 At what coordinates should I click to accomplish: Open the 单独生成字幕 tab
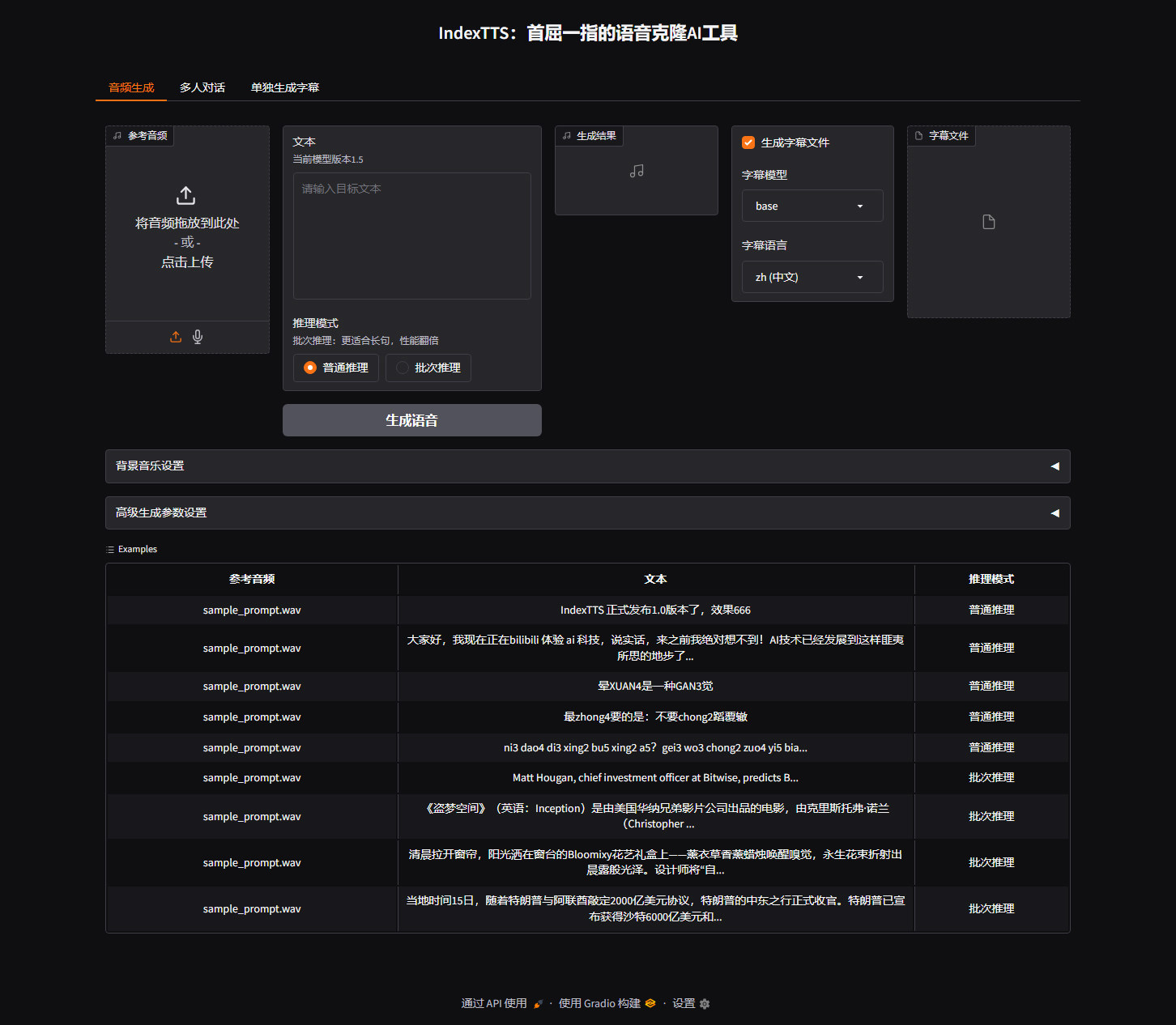click(285, 87)
